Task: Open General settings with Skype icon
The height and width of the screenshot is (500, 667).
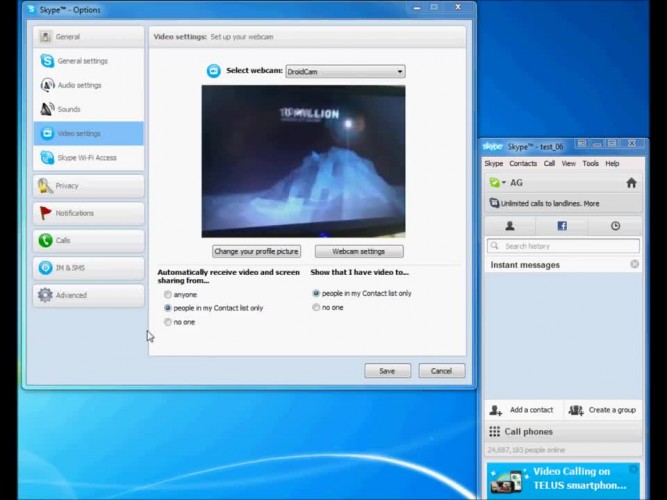Action: 47,61
